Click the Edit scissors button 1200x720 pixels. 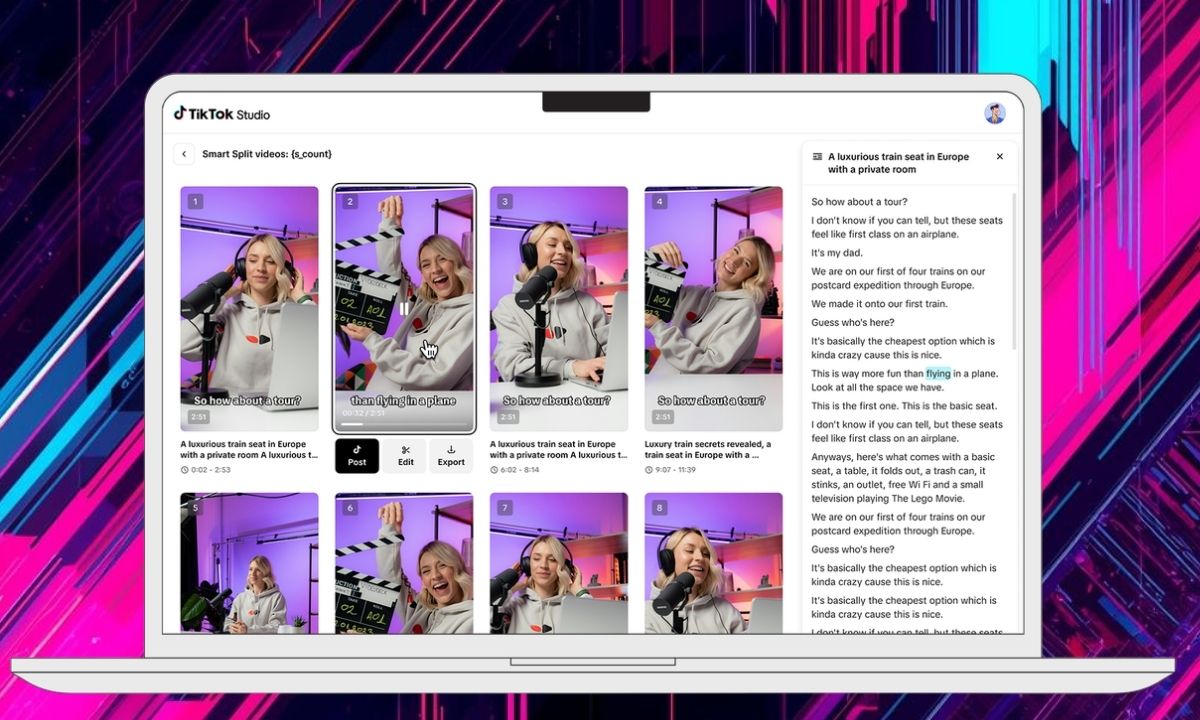(405, 456)
